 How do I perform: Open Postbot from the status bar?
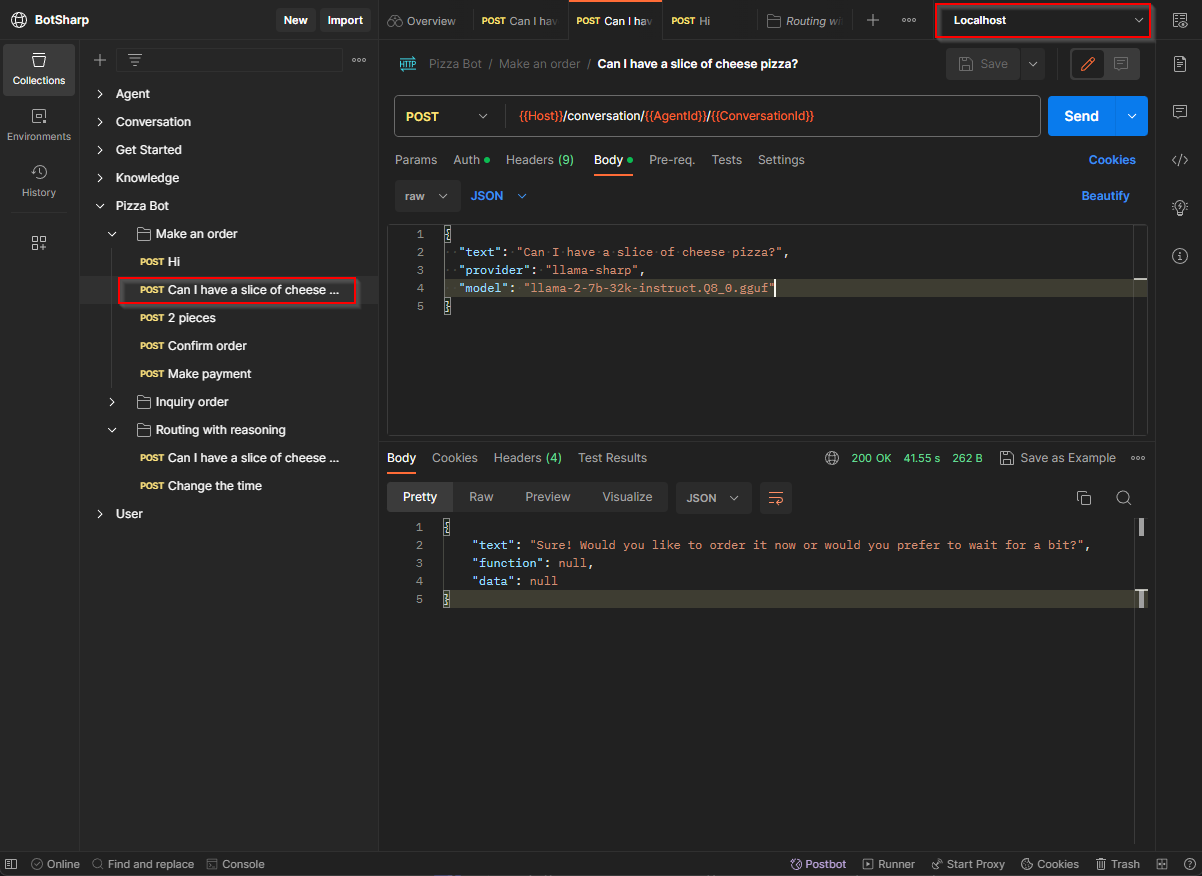tap(818, 864)
